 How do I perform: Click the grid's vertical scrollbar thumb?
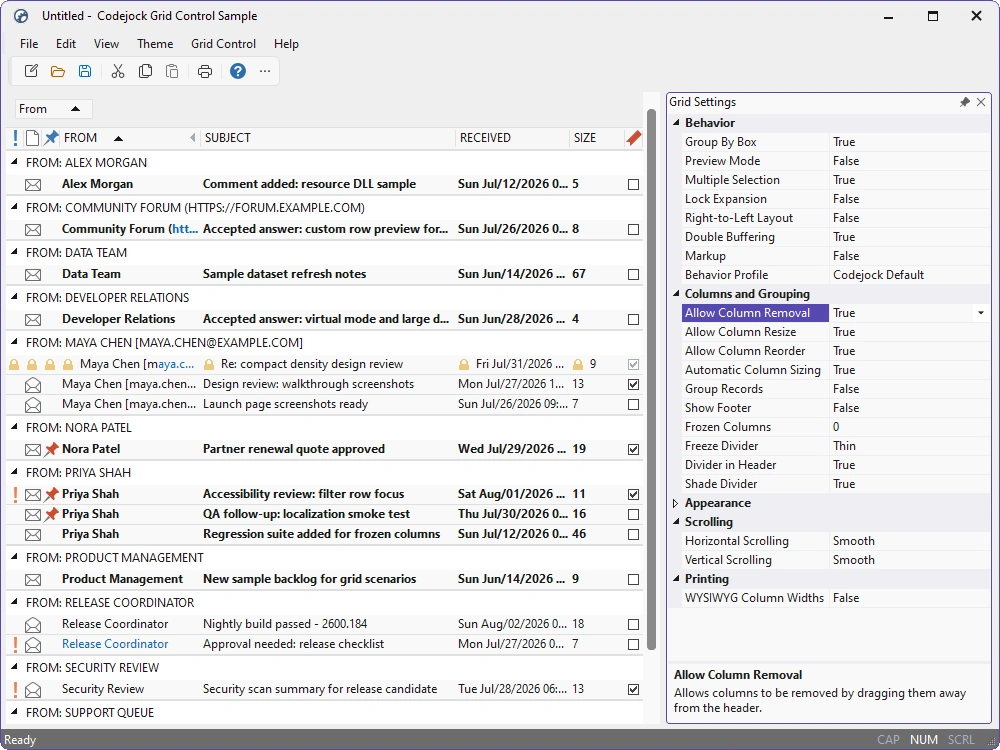point(651,380)
